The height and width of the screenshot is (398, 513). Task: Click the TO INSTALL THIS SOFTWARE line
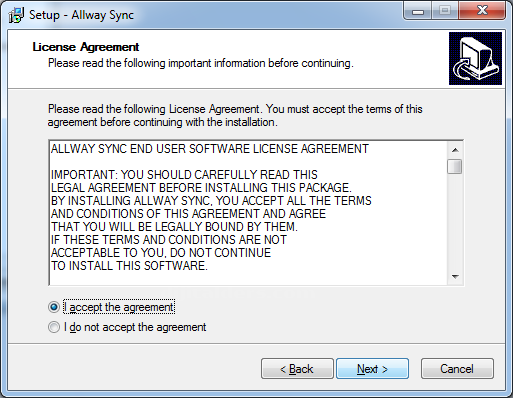[x=129, y=266]
